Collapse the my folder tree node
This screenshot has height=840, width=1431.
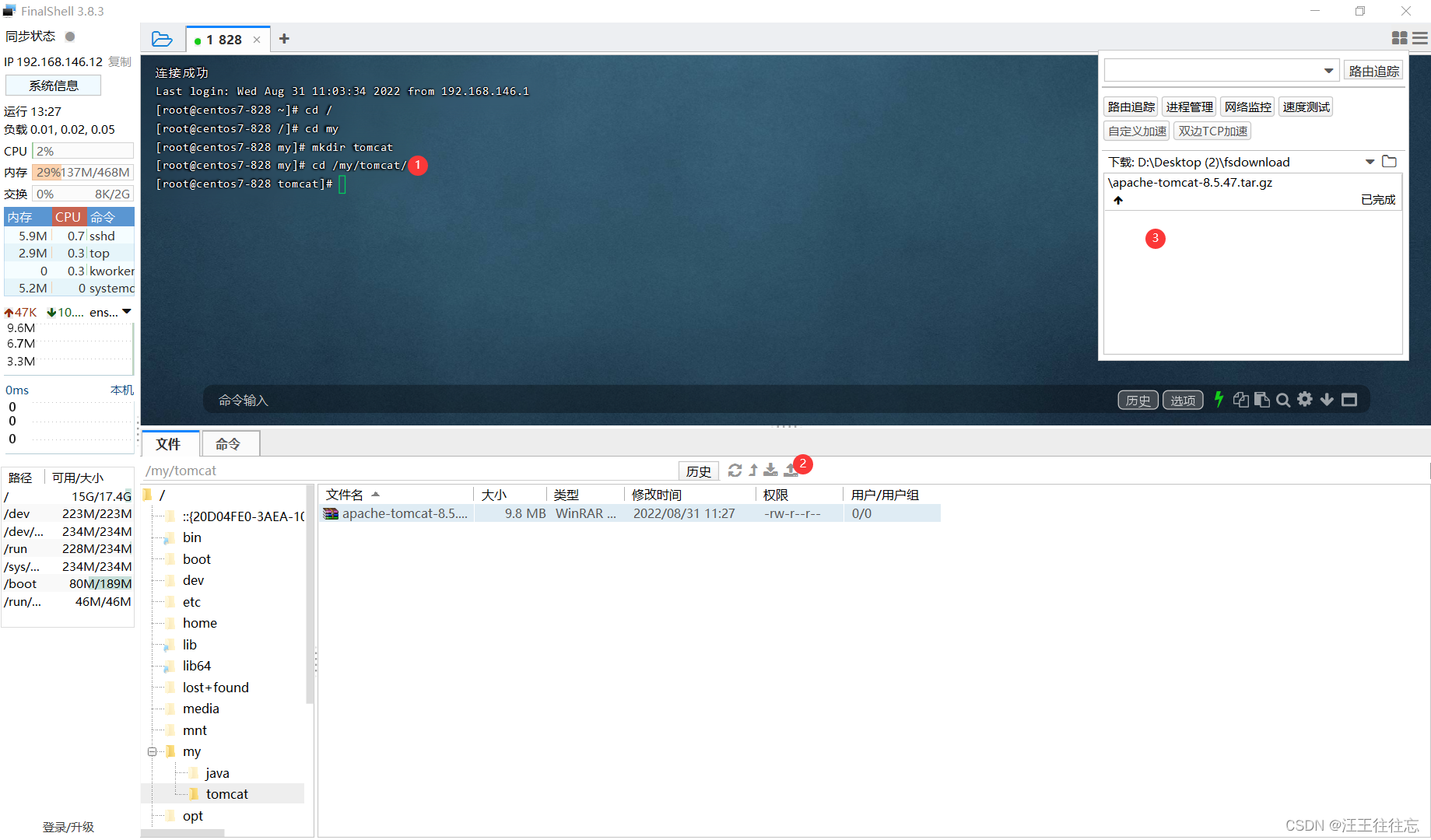click(x=153, y=751)
